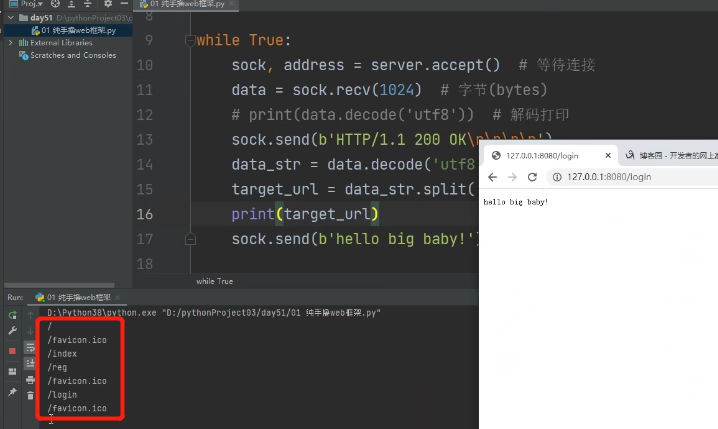Click the '/login' console output line

(62, 395)
